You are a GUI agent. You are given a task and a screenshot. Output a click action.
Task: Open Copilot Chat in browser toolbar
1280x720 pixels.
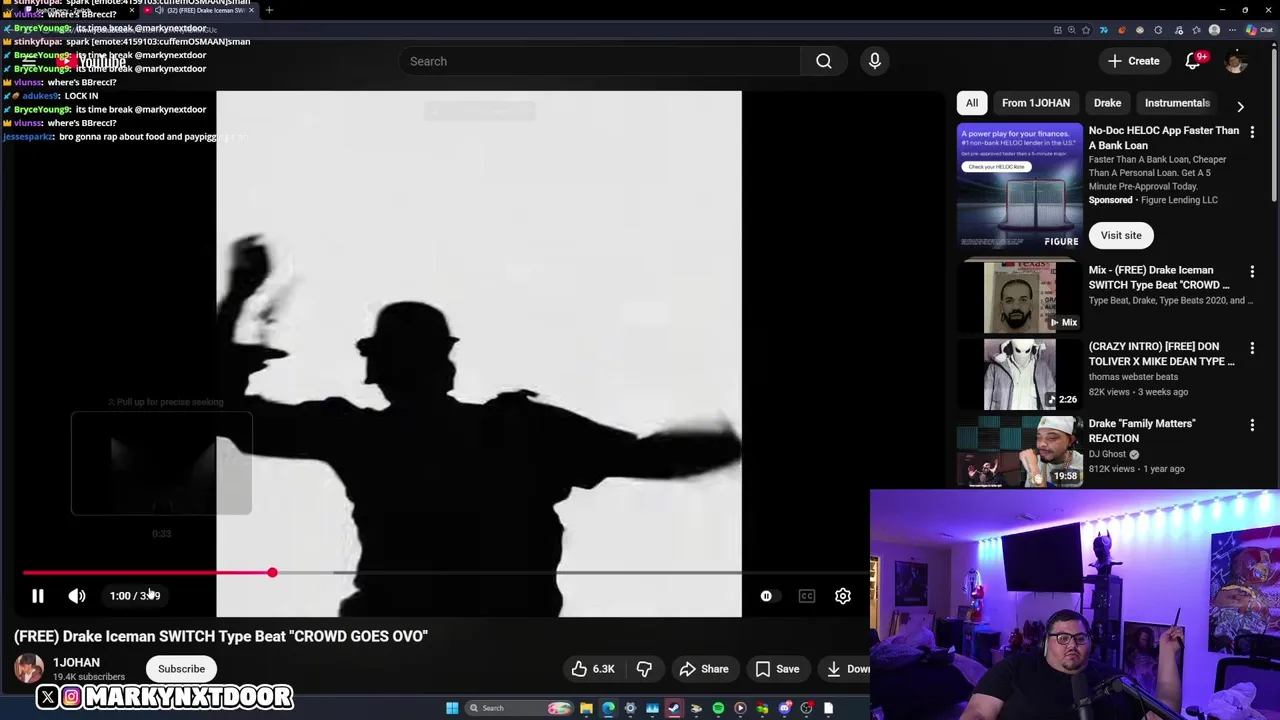click(1259, 30)
